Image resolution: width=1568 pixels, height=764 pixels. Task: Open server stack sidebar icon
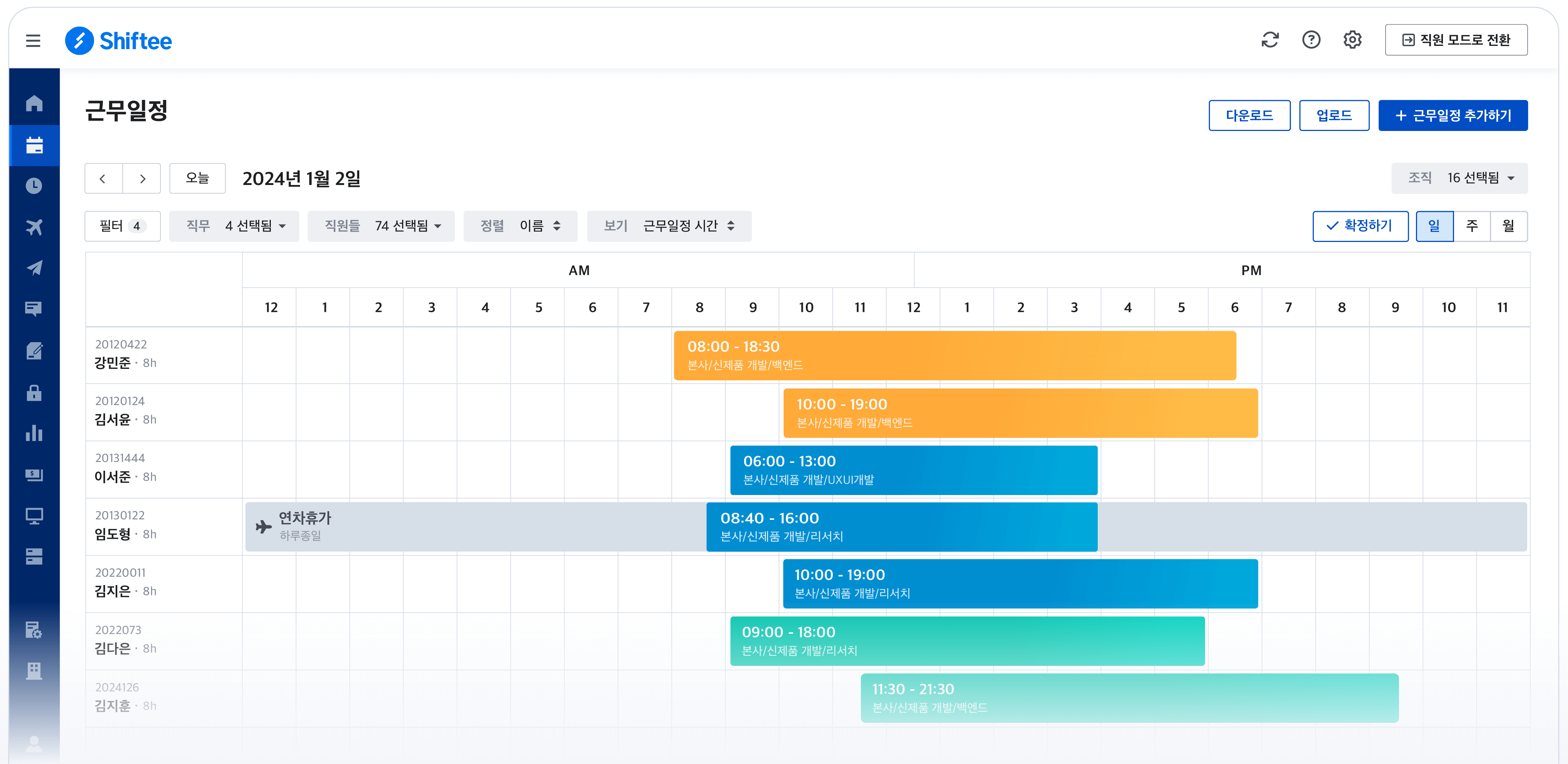pyautogui.click(x=34, y=556)
